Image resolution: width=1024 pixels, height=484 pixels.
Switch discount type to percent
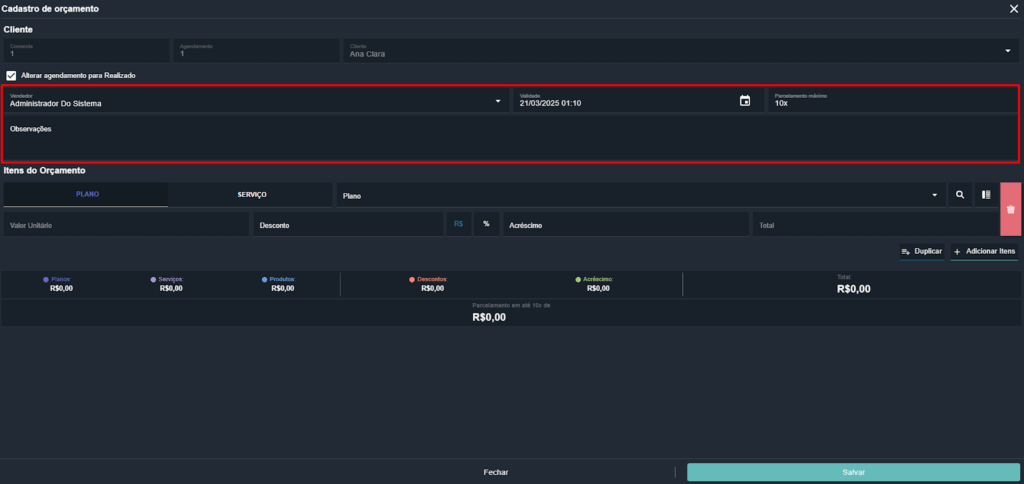(486, 224)
